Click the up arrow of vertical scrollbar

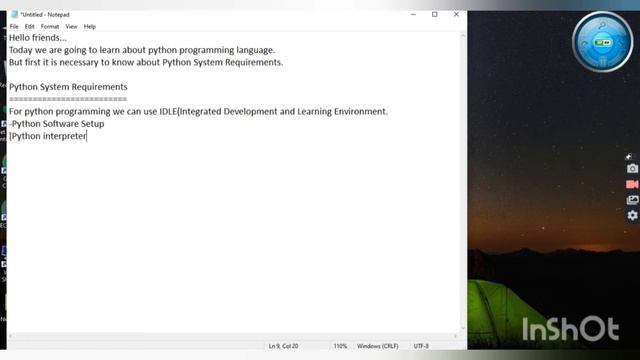463,36
